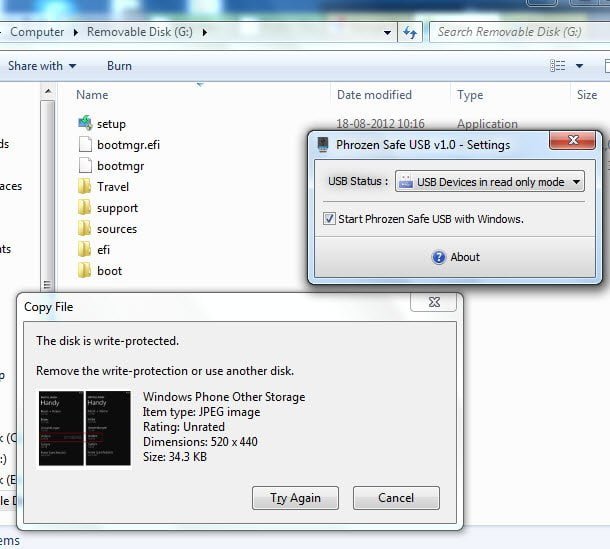This screenshot has width=610, height=549.
Task: Click the About button in Phrozen settings
Action: (x=455, y=257)
